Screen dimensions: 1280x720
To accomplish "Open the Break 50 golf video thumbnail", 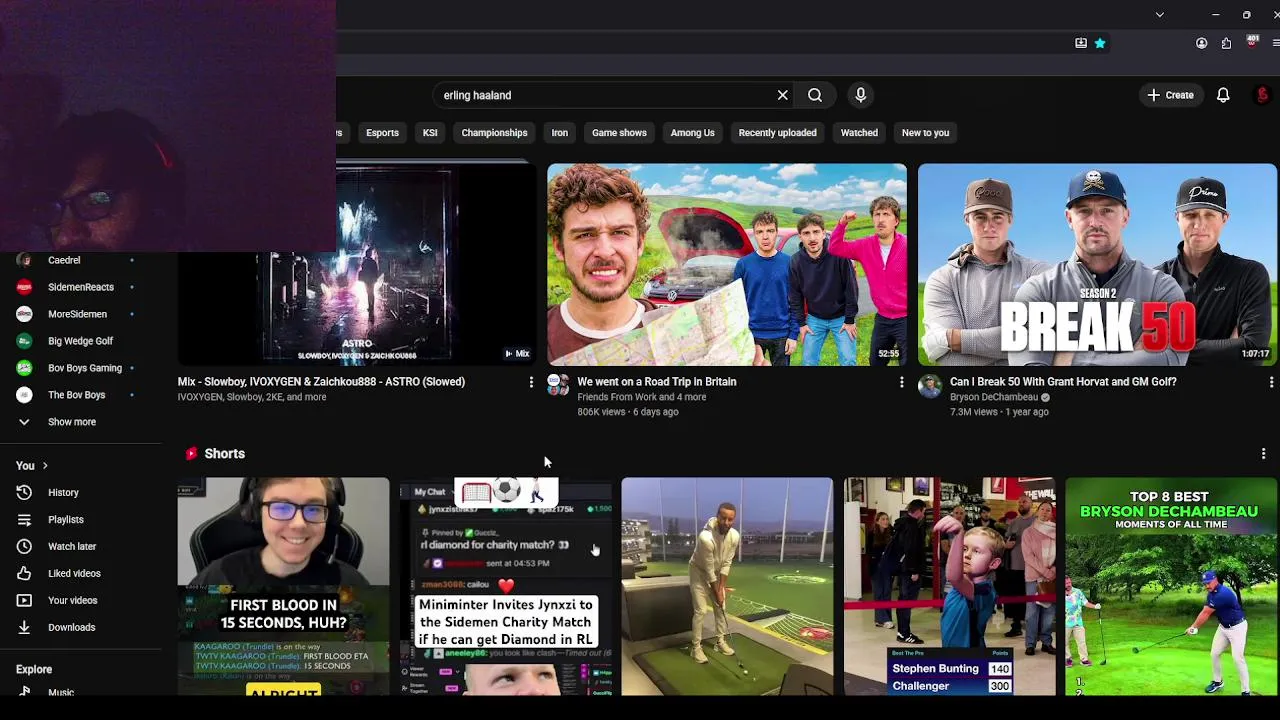I will click(1097, 264).
